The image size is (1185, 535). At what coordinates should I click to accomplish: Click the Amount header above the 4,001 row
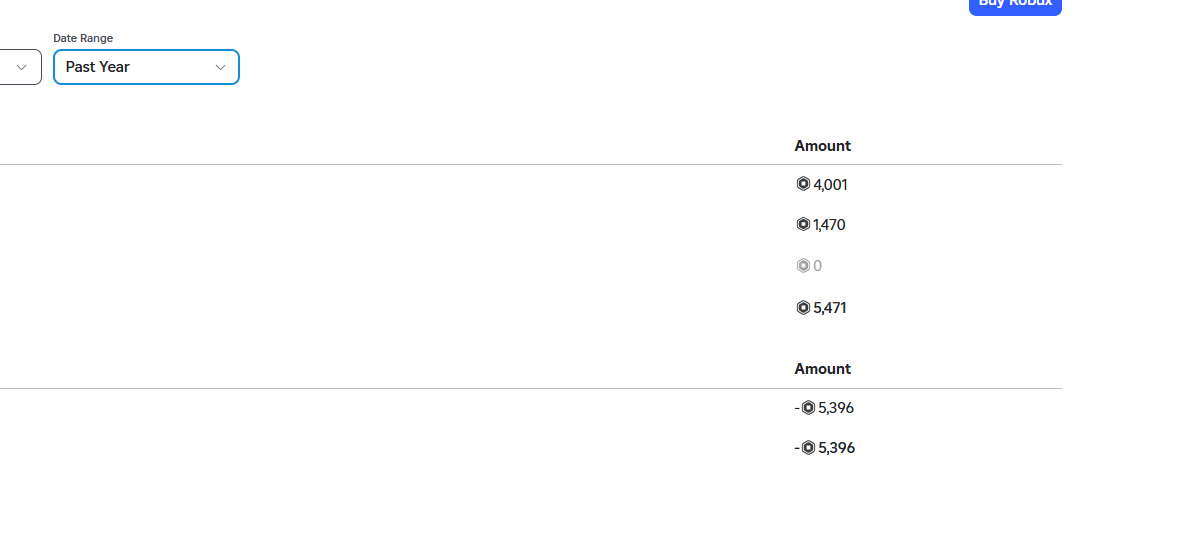click(822, 146)
